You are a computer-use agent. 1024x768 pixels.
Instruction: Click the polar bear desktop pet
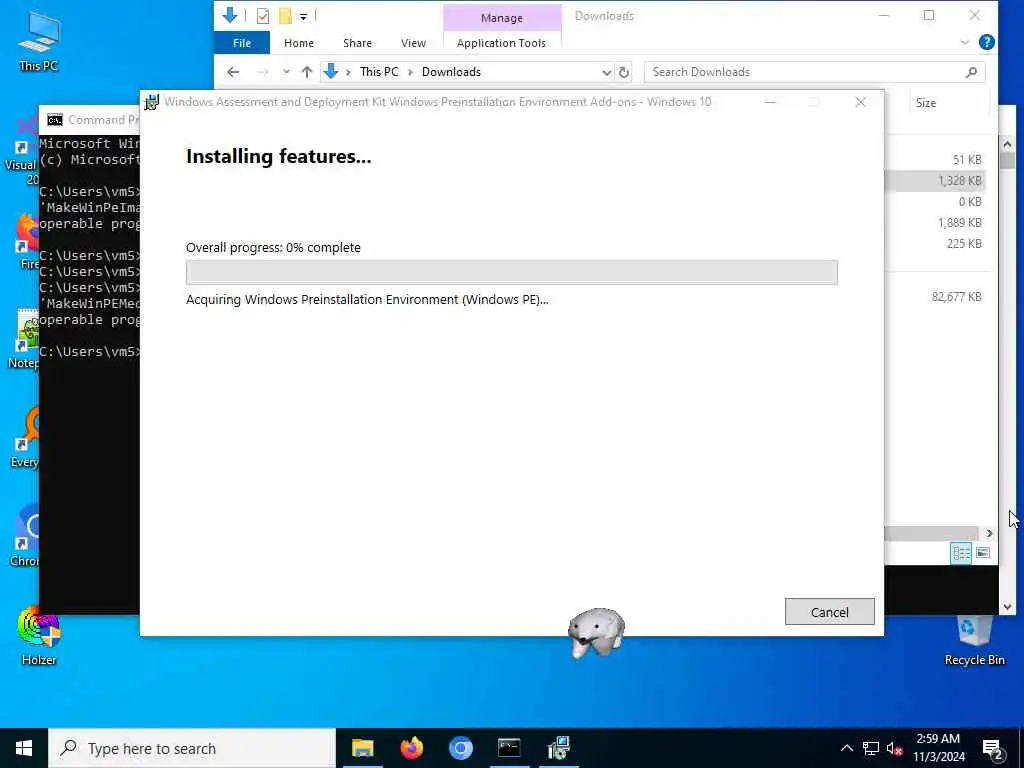(x=595, y=633)
